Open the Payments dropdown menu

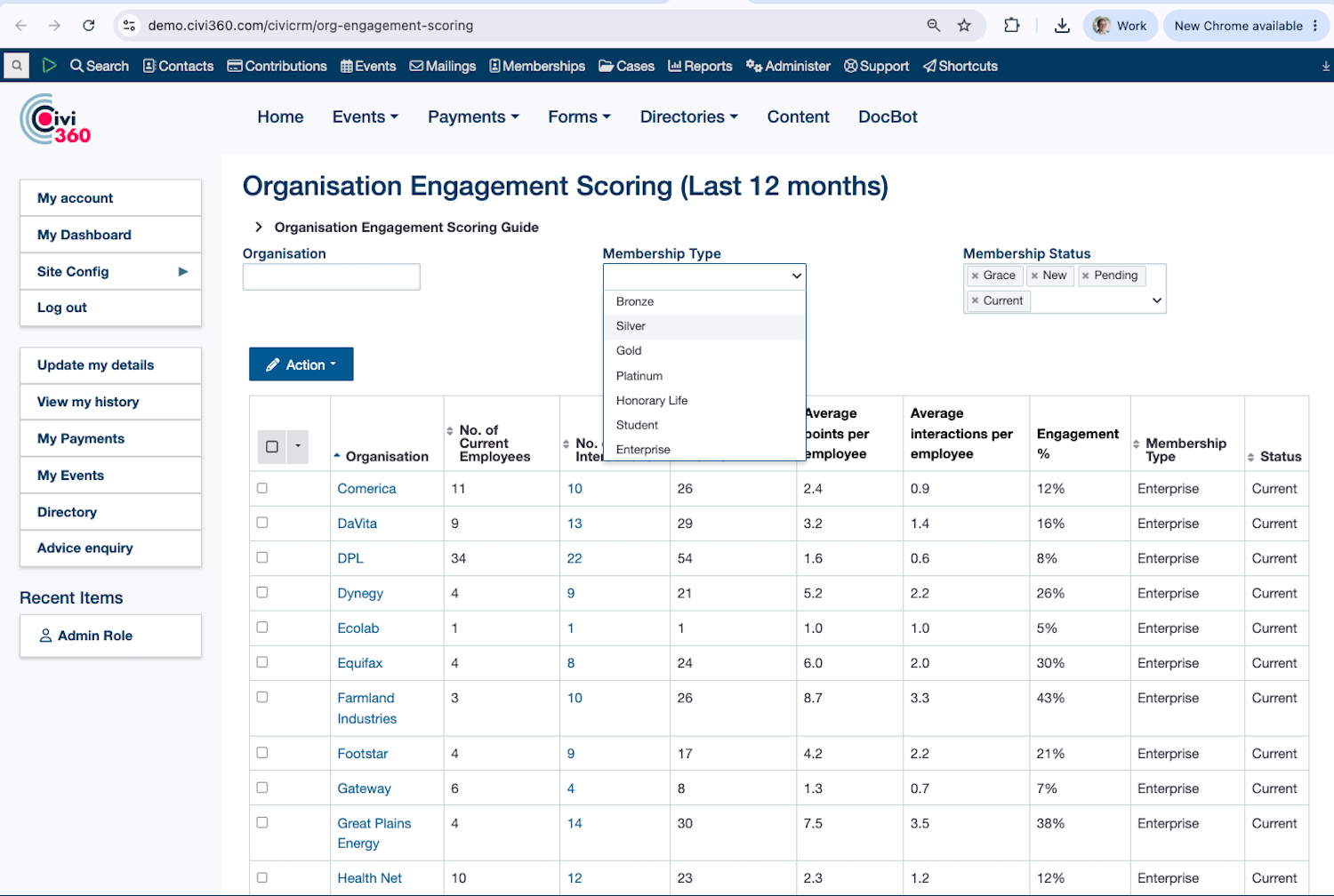pyautogui.click(x=473, y=117)
